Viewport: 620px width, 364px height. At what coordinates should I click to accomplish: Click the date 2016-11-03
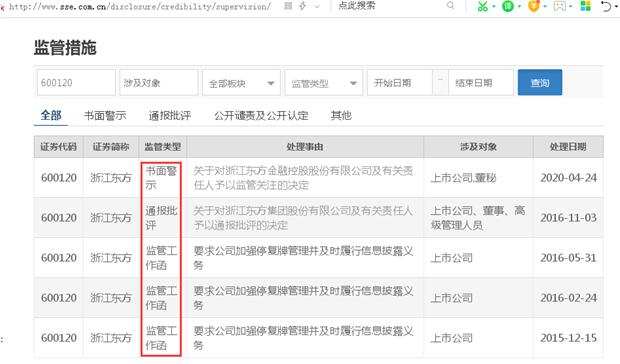click(569, 218)
